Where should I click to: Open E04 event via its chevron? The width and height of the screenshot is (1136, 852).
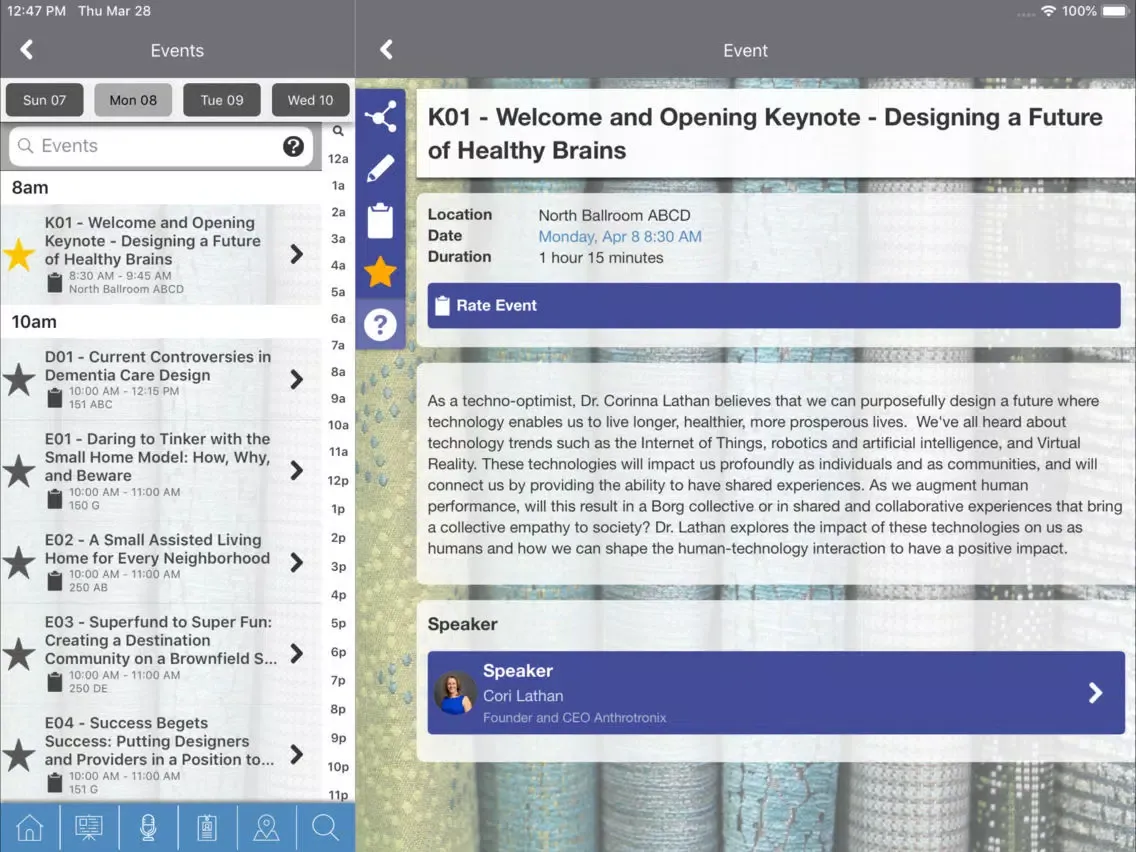(296, 754)
